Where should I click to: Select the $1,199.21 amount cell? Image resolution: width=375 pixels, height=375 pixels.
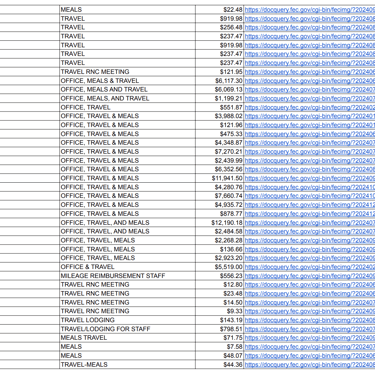click(220, 98)
